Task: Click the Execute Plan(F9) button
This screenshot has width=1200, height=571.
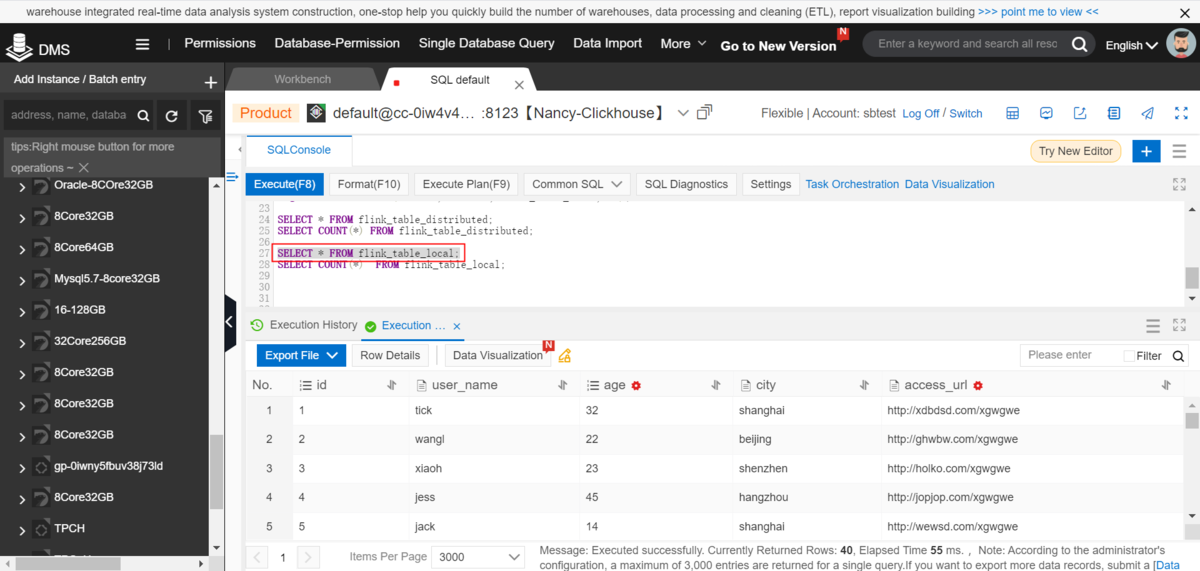Action: (466, 184)
